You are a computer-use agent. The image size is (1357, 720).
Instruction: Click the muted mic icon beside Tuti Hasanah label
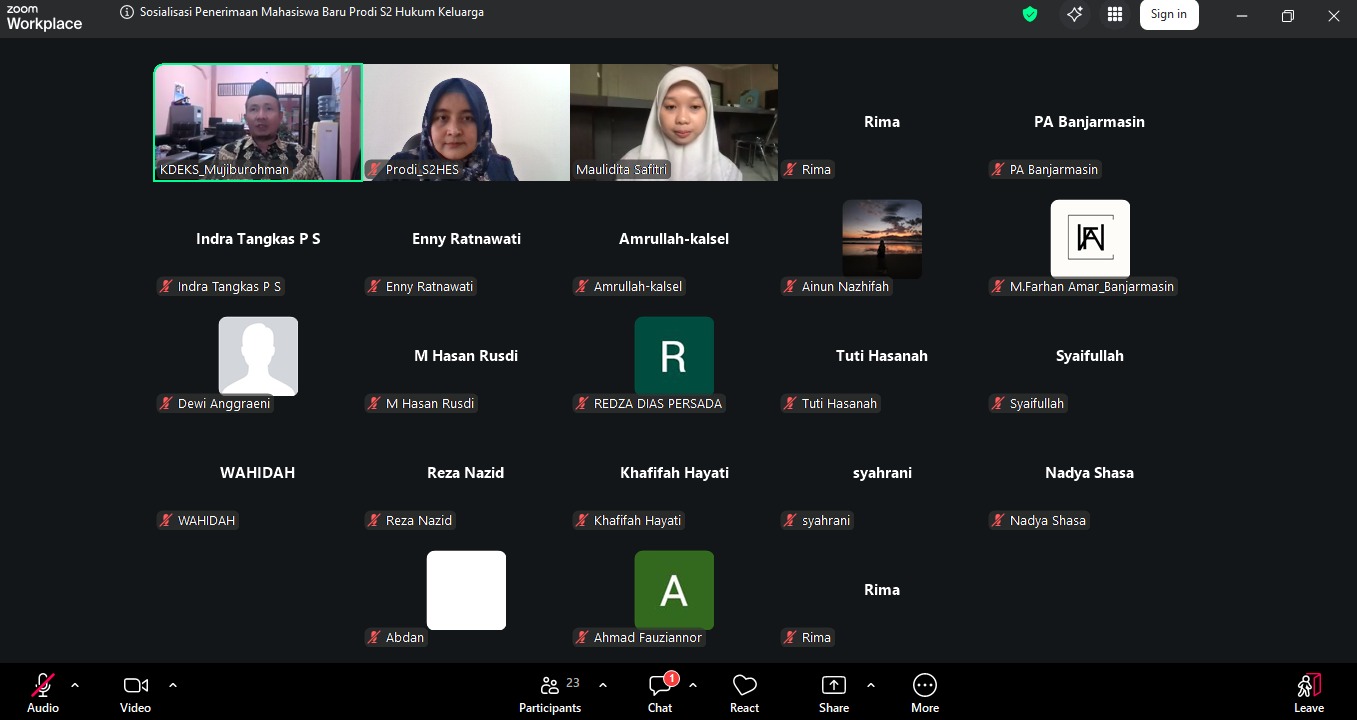(x=790, y=404)
